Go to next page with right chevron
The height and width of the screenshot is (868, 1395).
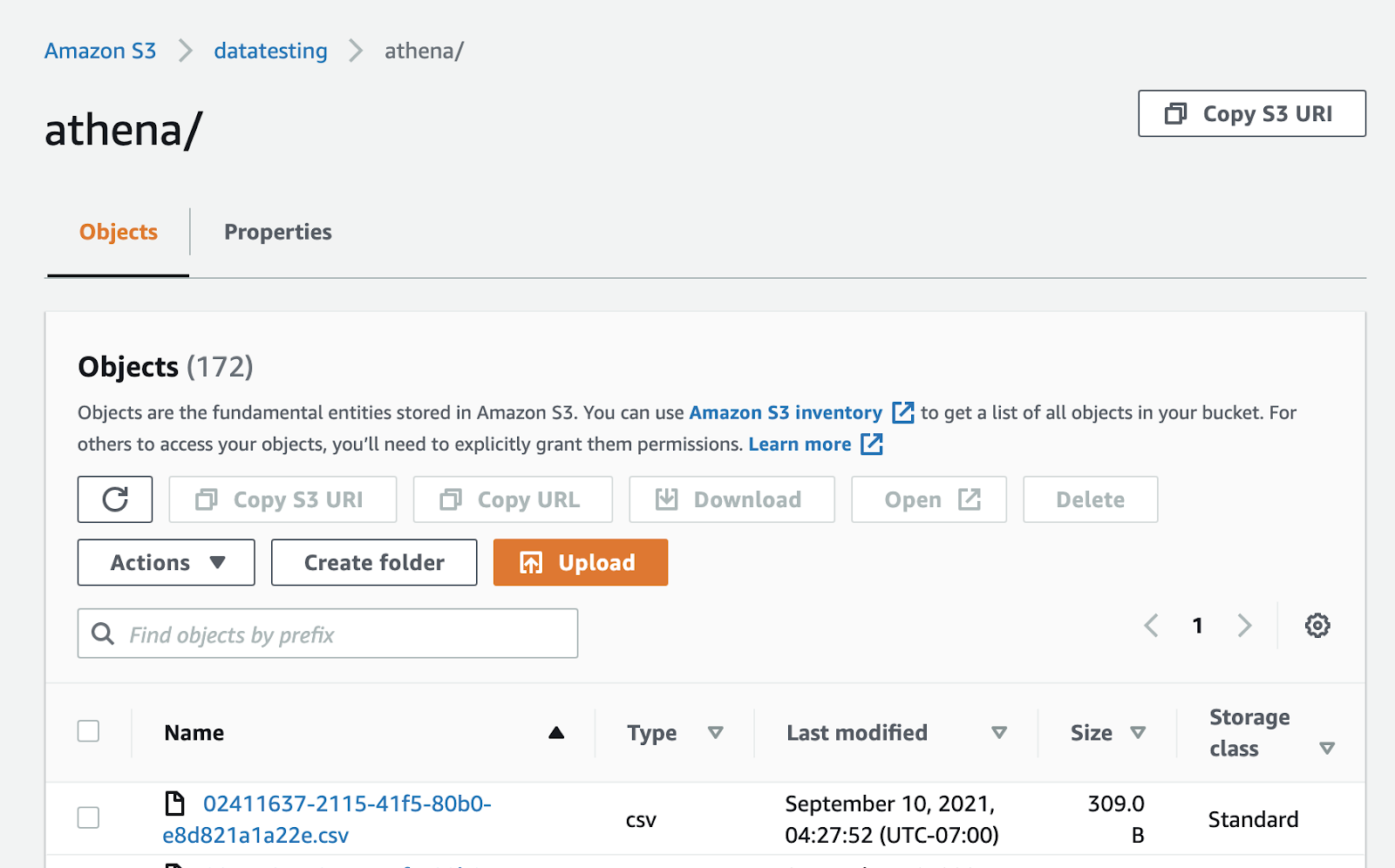1244,626
